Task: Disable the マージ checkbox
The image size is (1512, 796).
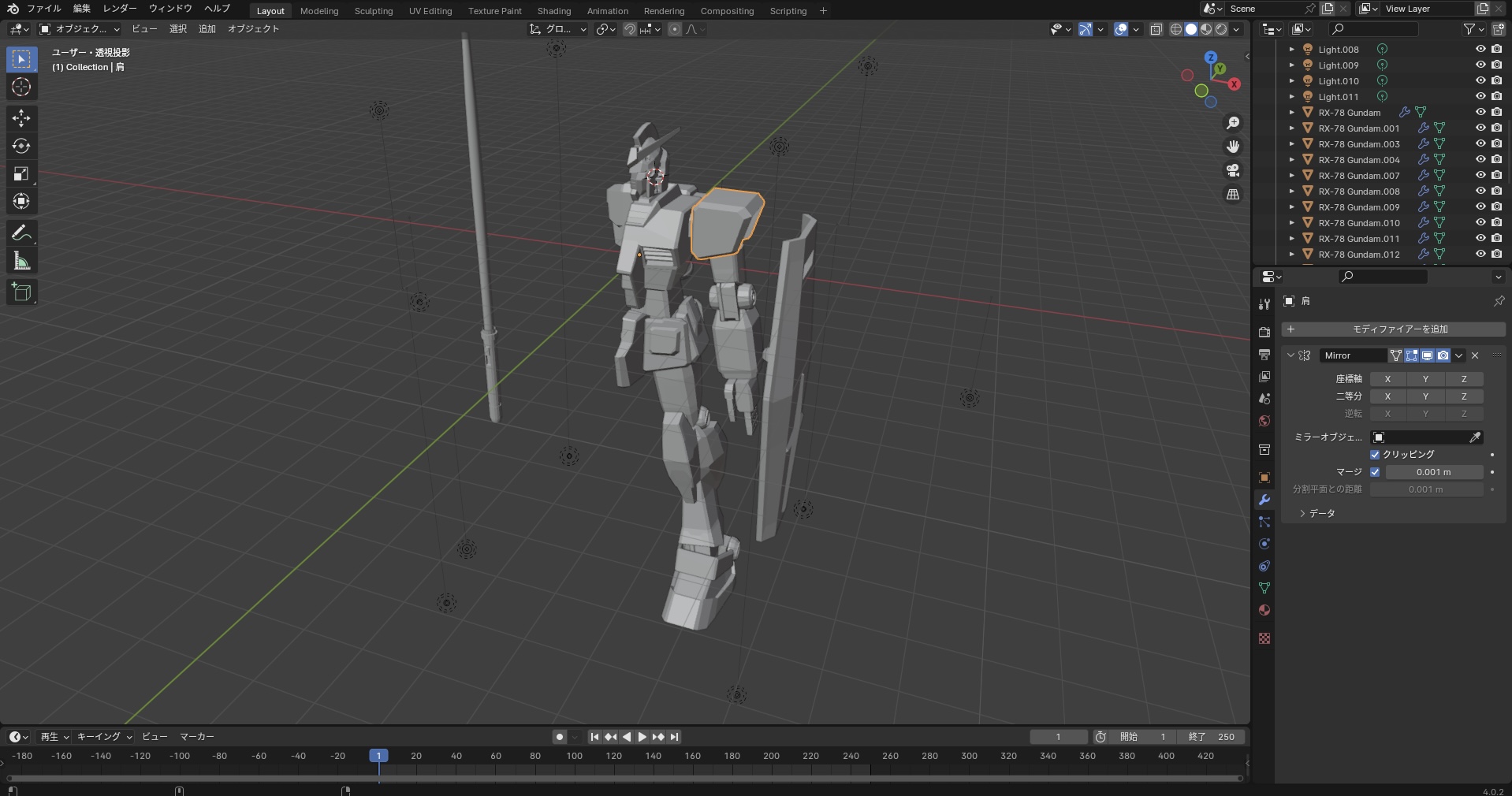Action: tap(1375, 472)
